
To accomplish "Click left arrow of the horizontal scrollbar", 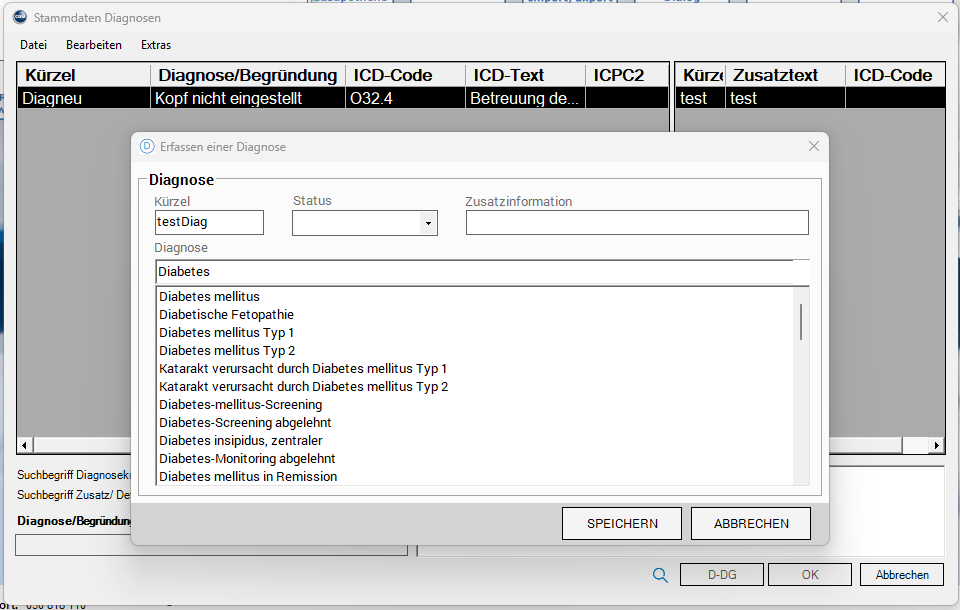I will point(25,445).
